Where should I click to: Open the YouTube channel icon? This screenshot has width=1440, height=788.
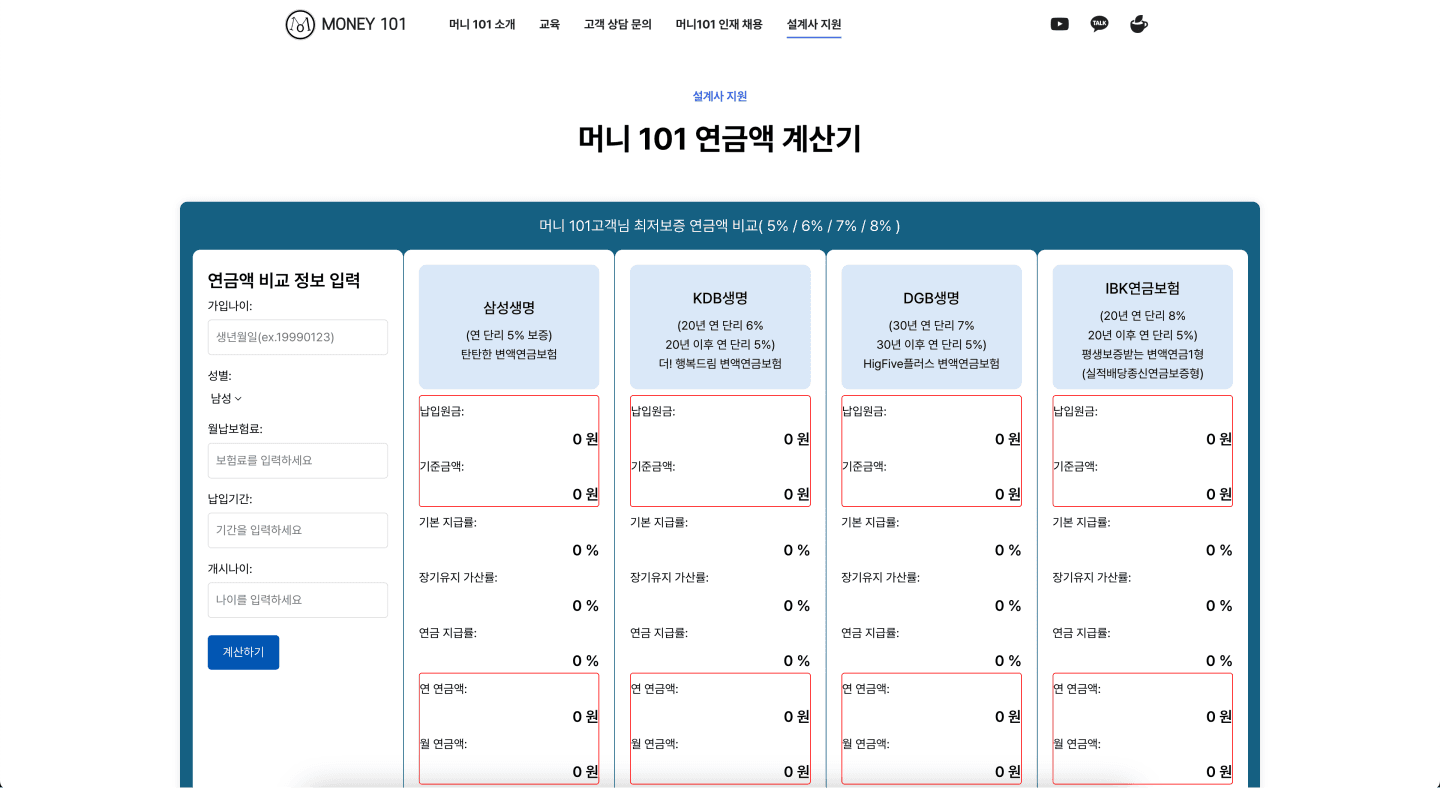[1060, 24]
